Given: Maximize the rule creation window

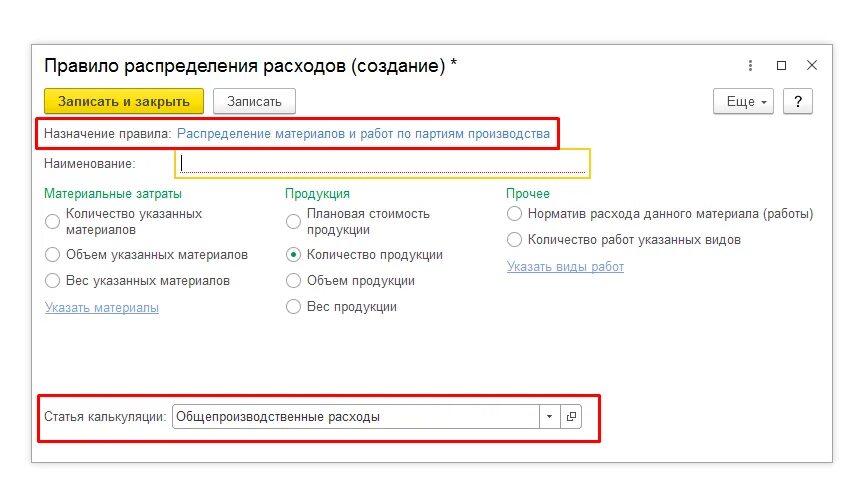Looking at the screenshot, I should tap(782, 66).
